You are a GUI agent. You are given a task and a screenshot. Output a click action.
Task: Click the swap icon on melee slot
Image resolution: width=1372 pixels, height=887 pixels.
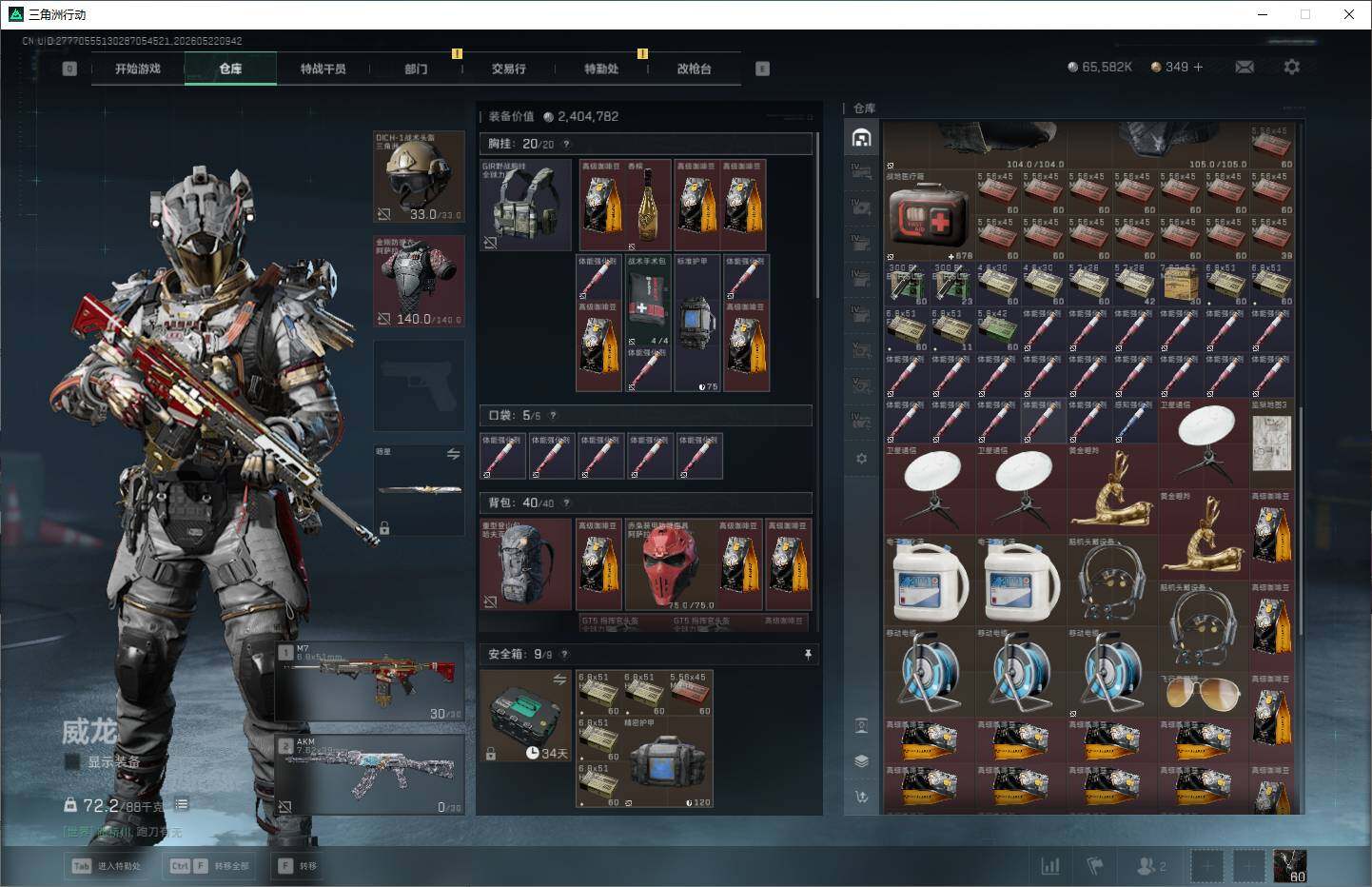(453, 454)
